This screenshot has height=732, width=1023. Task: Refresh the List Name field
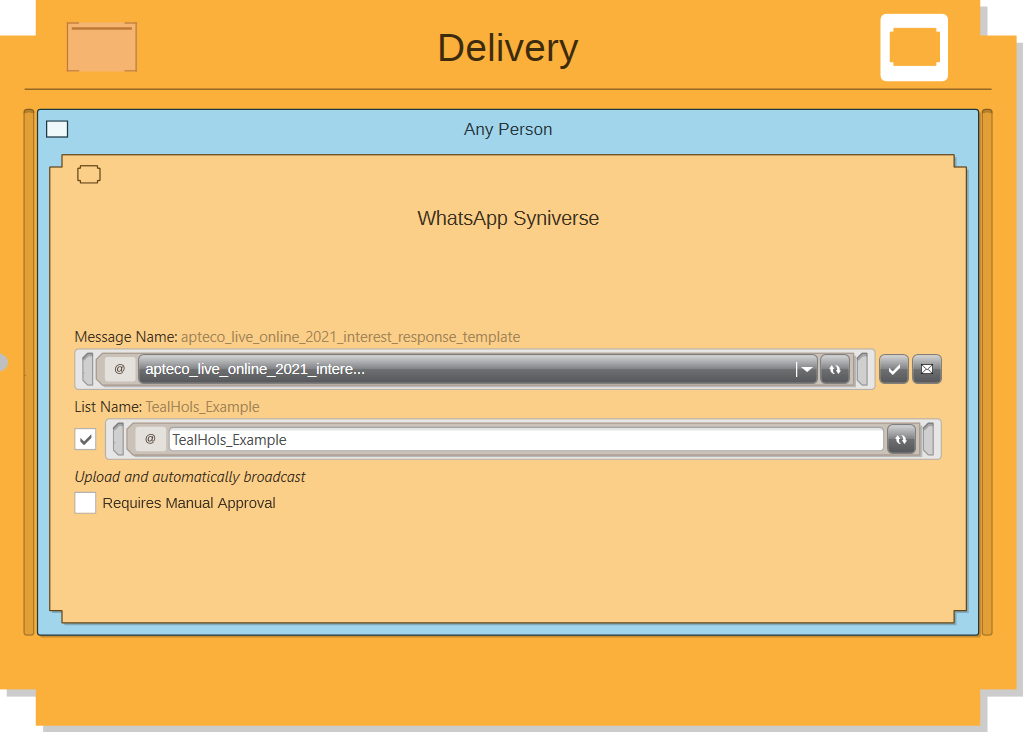click(x=901, y=439)
